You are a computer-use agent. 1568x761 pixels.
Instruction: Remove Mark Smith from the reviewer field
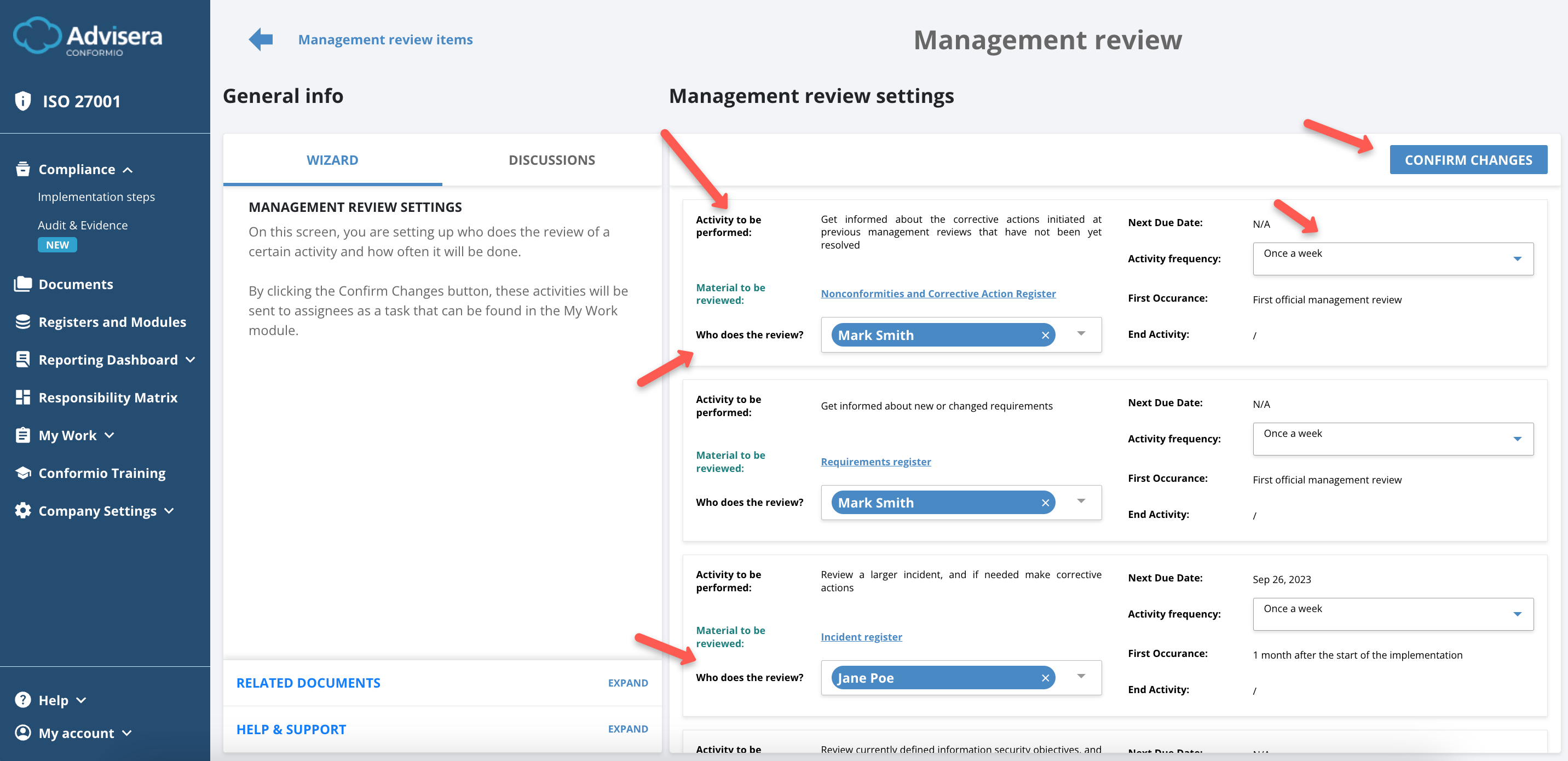(1045, 335)
